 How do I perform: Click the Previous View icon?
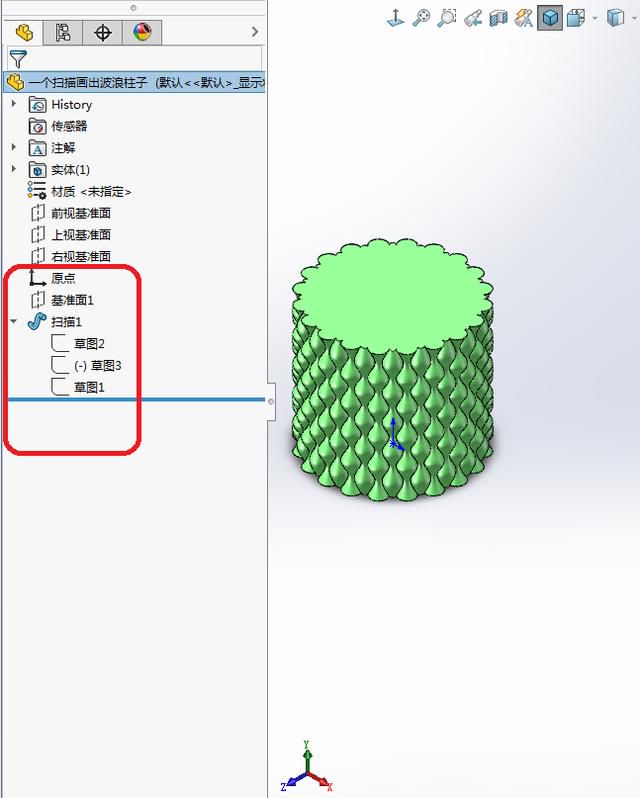[473, 19]
